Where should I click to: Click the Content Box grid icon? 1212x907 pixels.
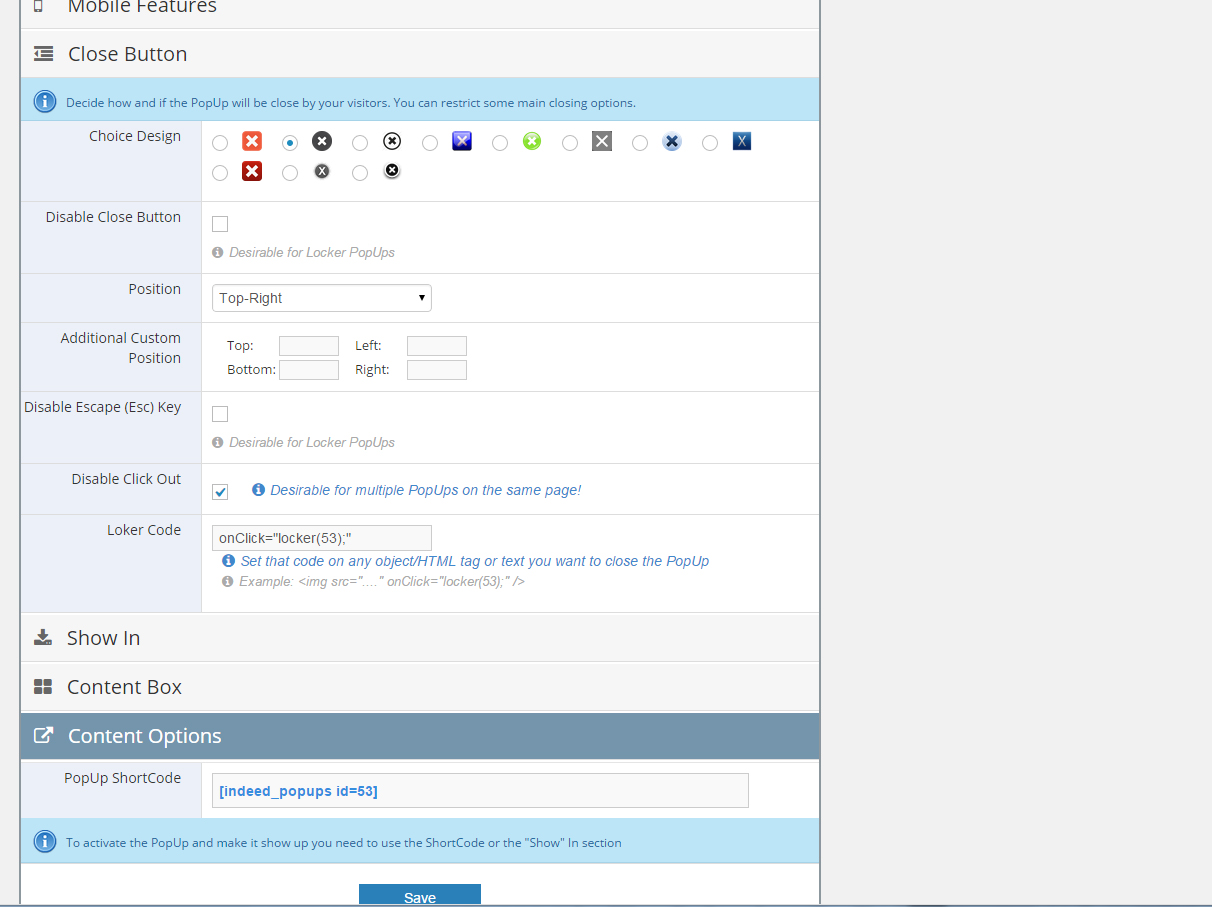pos(43,687)
